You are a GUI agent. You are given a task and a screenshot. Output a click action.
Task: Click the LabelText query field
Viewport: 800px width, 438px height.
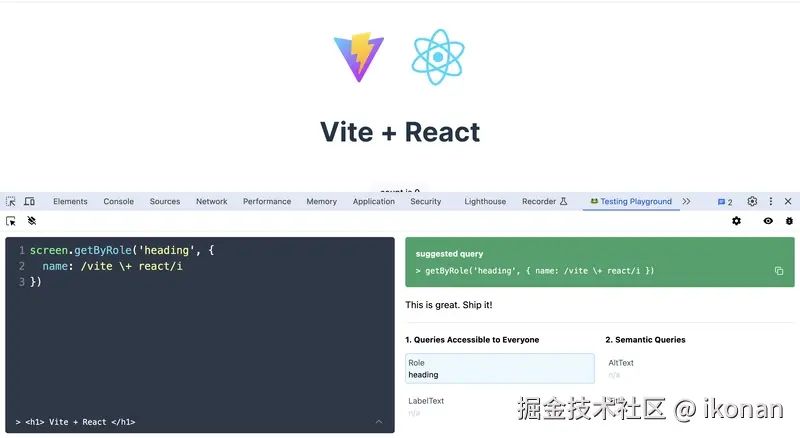pyautogui.click(x=499, y=407)
